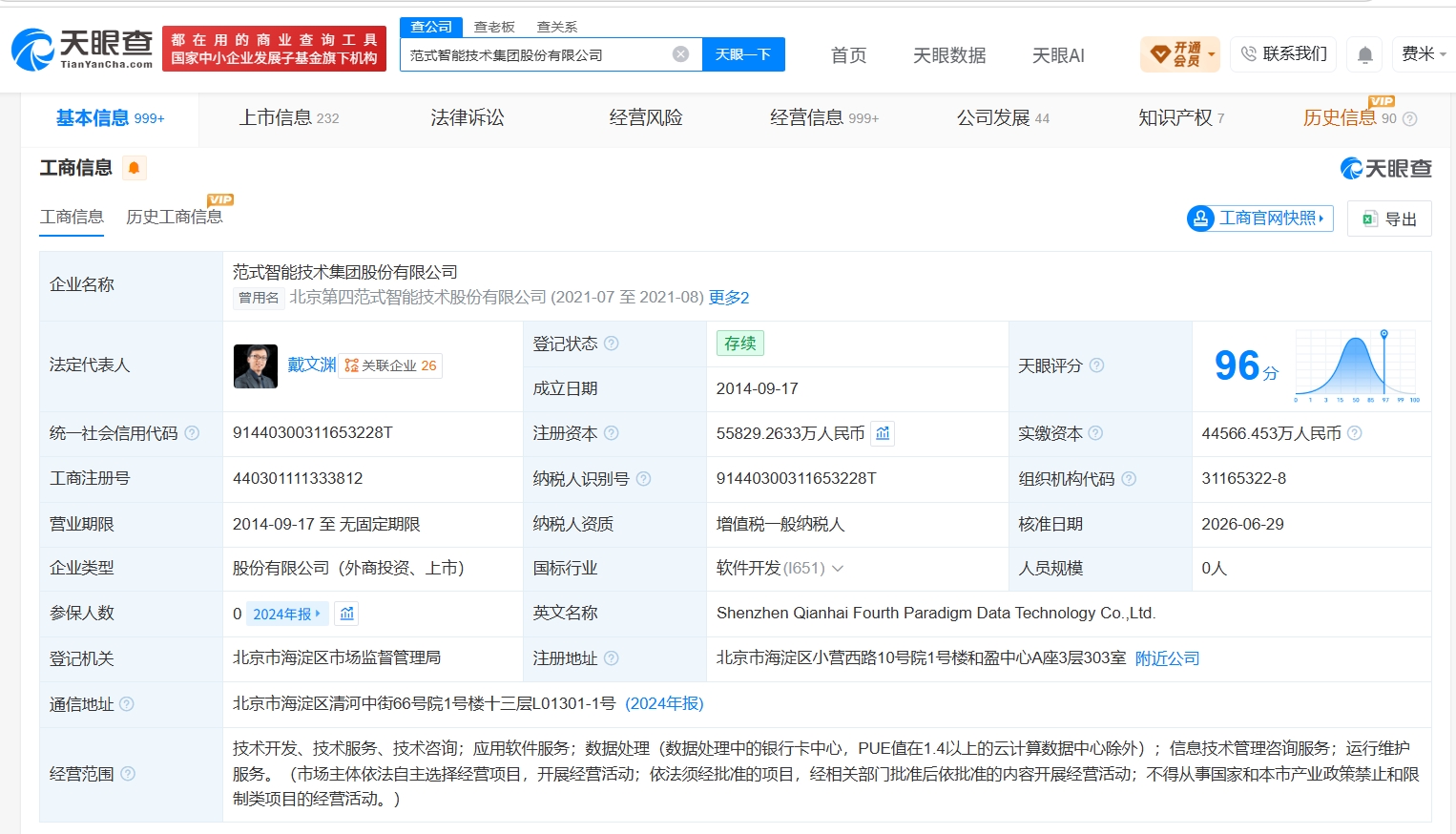The width and height of the screenshot is (1456, 834).
Task: Open 历史信息 VIP tab
Action: click(x=1349, y=118)
